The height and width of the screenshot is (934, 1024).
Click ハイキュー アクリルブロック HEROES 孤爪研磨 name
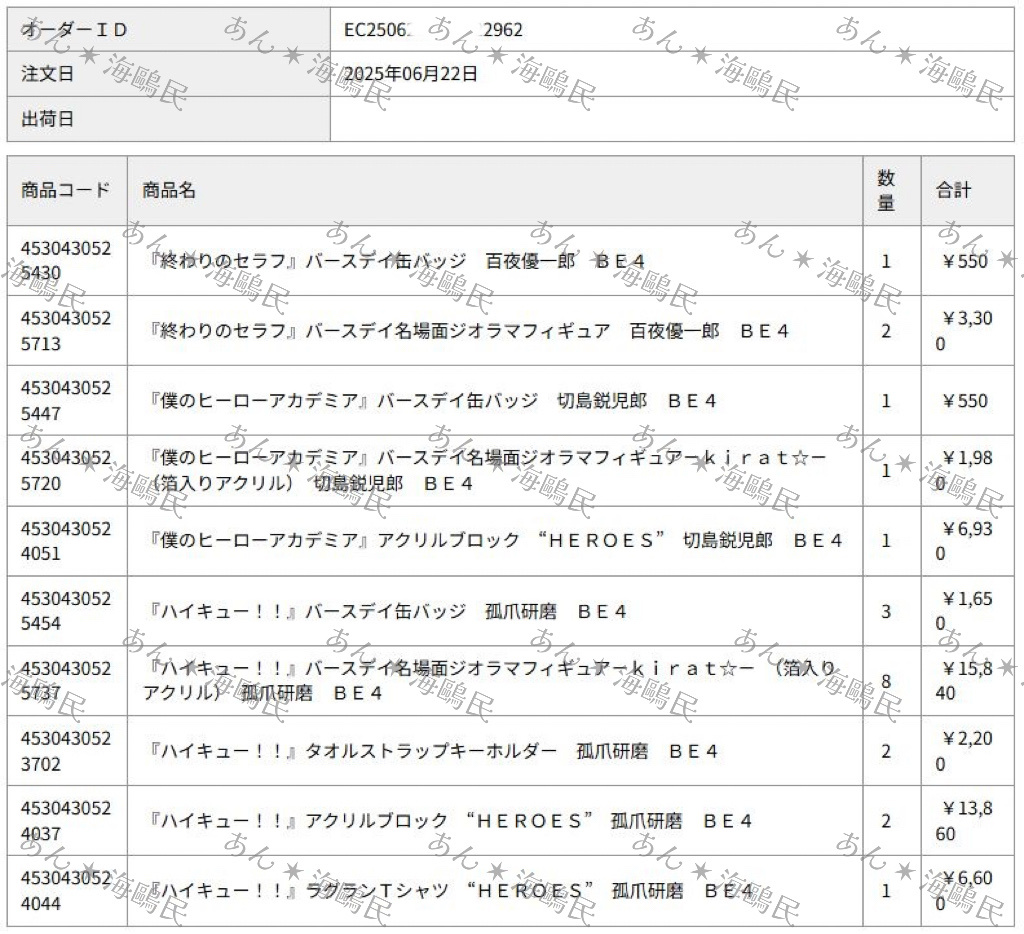[x=448, y=820]
